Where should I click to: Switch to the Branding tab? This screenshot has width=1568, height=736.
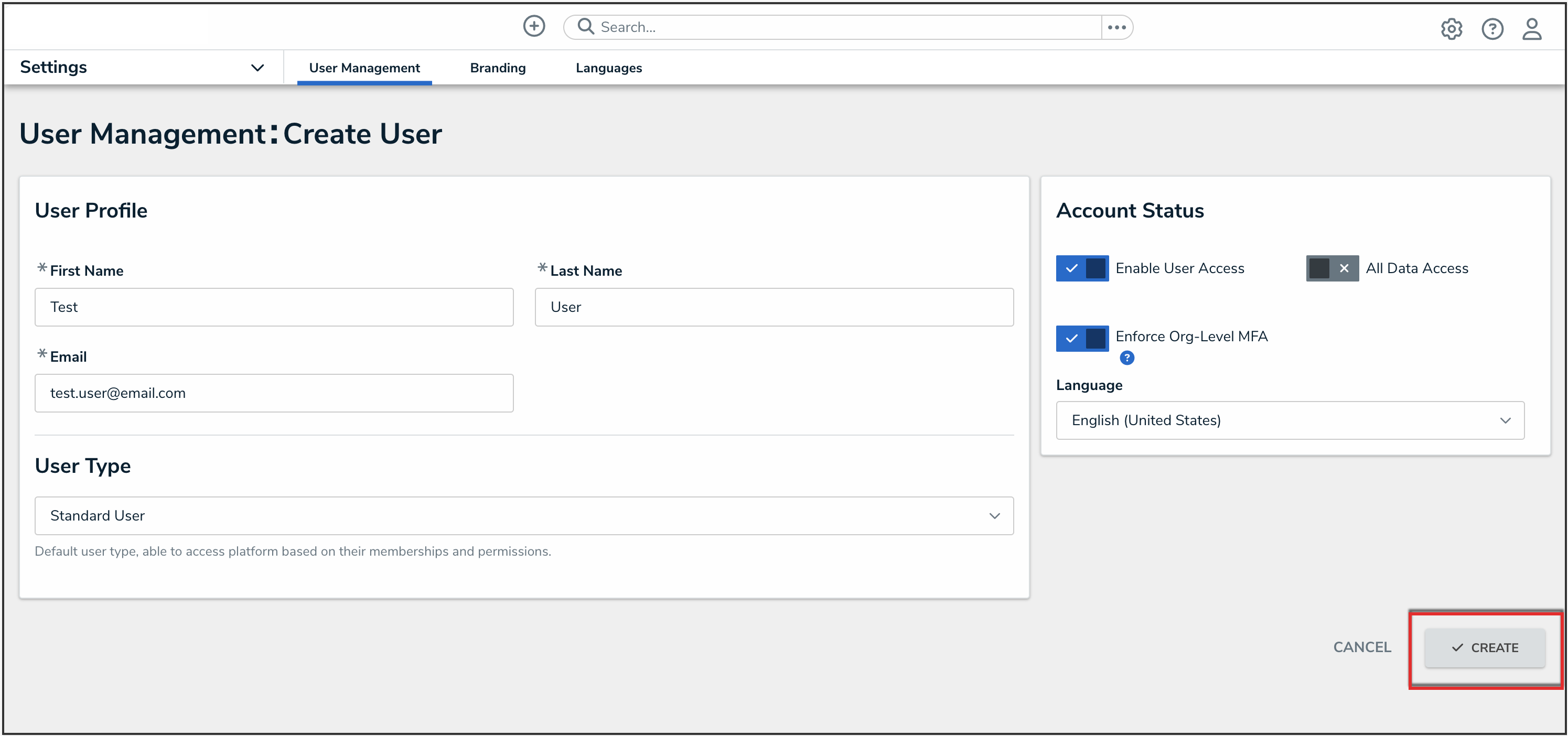pos(497,68)
